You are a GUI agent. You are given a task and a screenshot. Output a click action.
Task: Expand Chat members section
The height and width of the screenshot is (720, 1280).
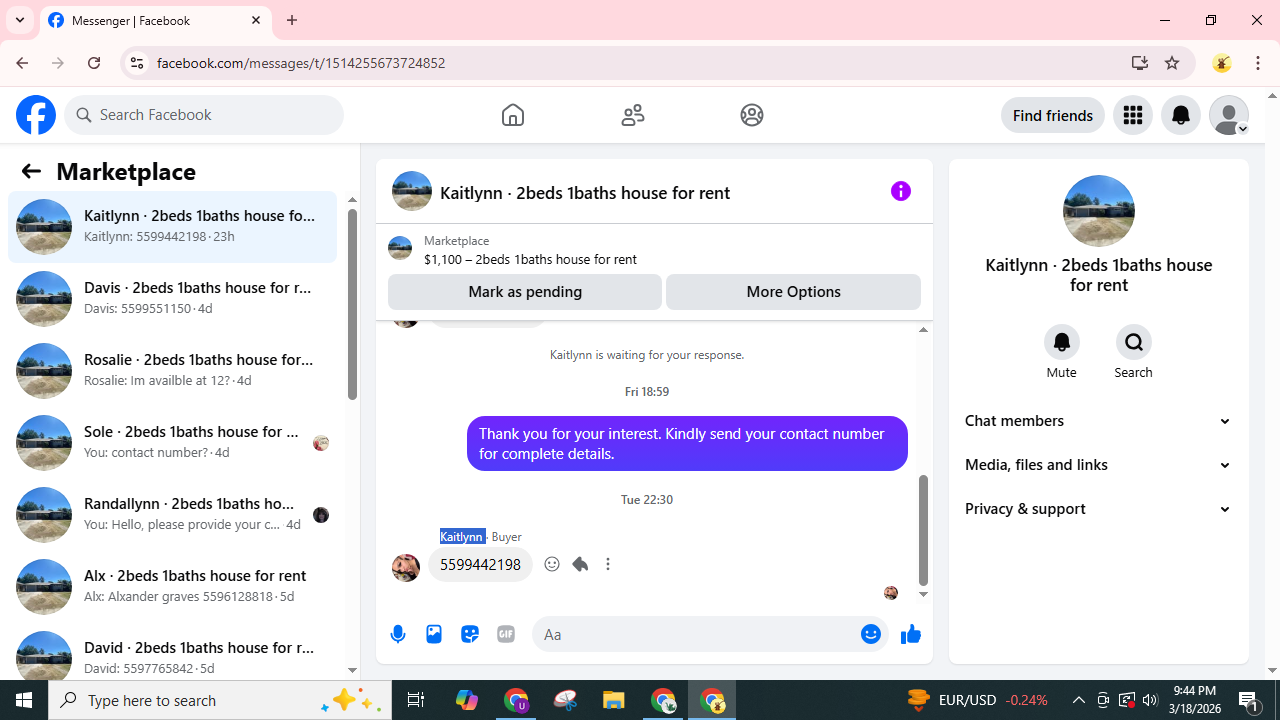[1099, 421]
